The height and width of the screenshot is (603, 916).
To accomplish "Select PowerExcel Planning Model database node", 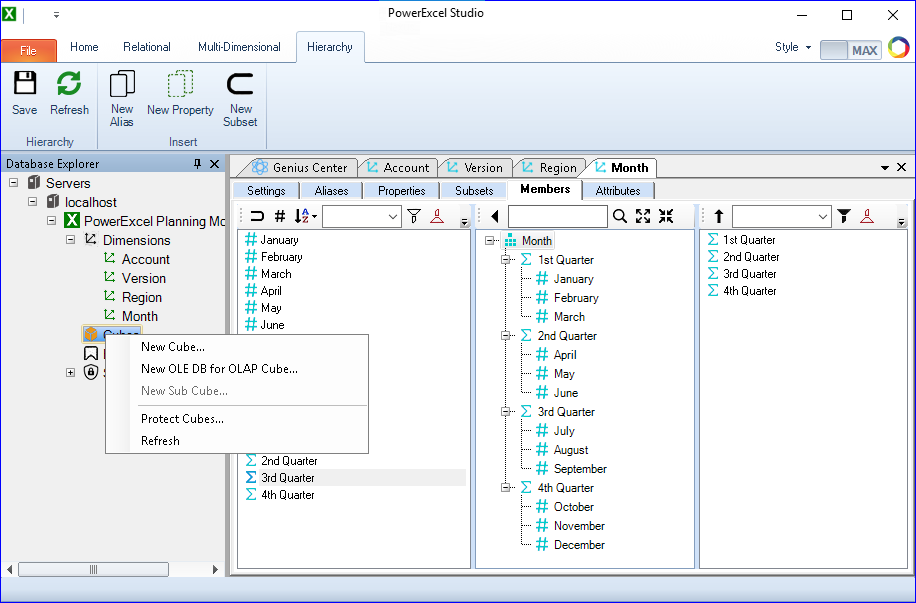I will coord(154,221).
